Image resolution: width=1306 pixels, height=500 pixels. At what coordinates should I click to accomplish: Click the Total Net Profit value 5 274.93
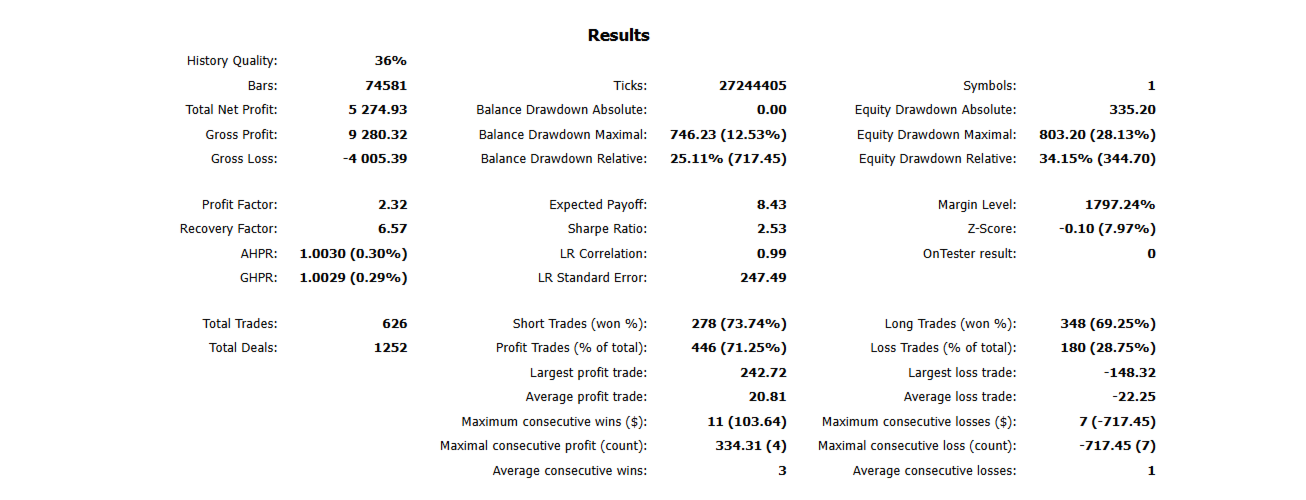pos(372,110)
